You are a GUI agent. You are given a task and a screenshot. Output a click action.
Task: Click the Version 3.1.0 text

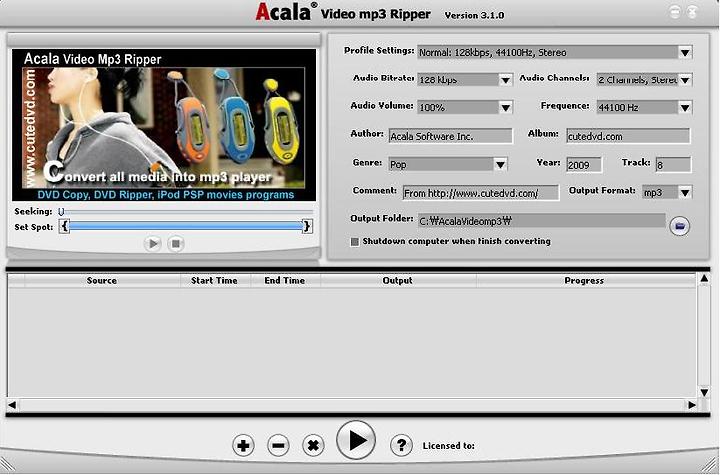474,15
